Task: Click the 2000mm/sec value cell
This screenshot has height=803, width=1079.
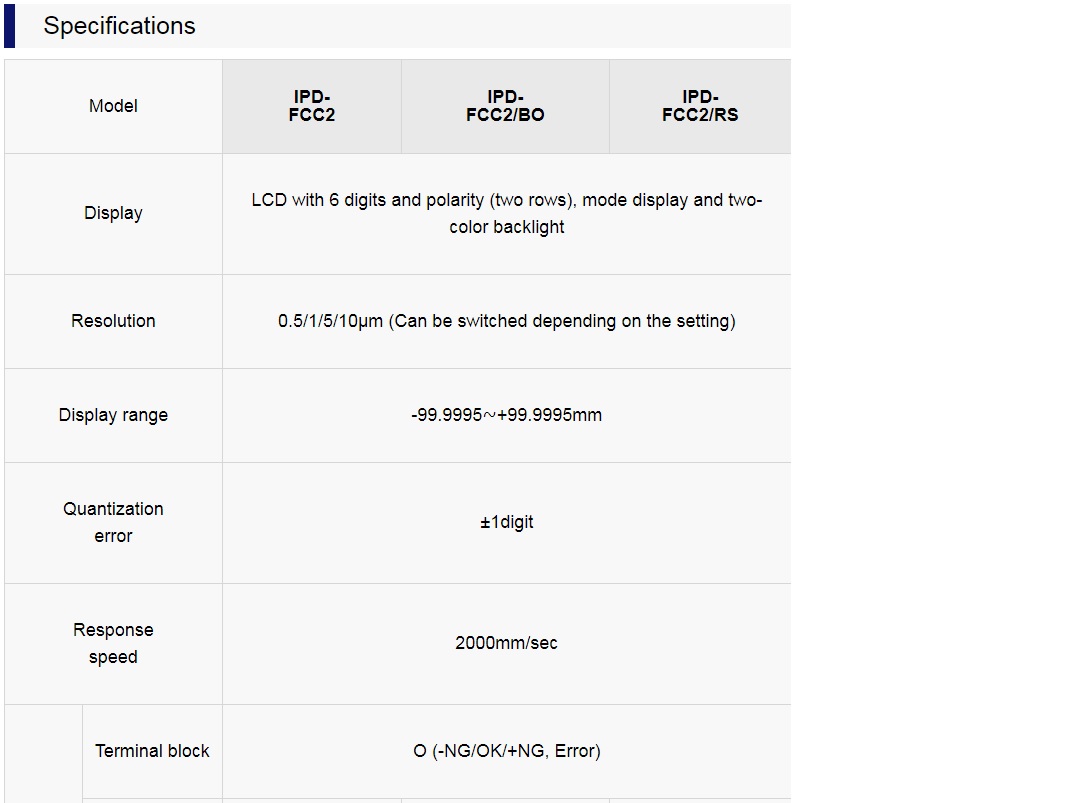Action: [506, 643]
